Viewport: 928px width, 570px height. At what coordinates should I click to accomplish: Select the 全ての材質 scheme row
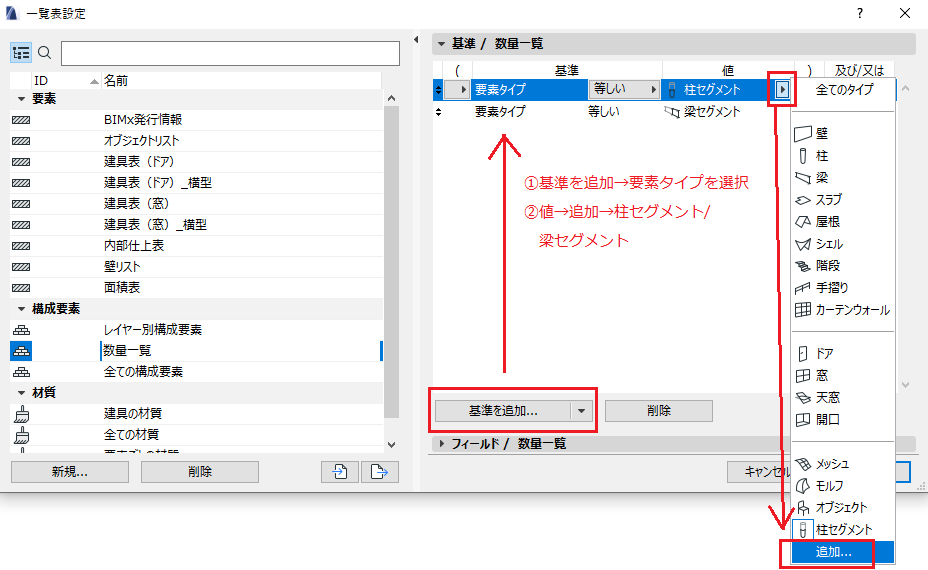point(196,434)
